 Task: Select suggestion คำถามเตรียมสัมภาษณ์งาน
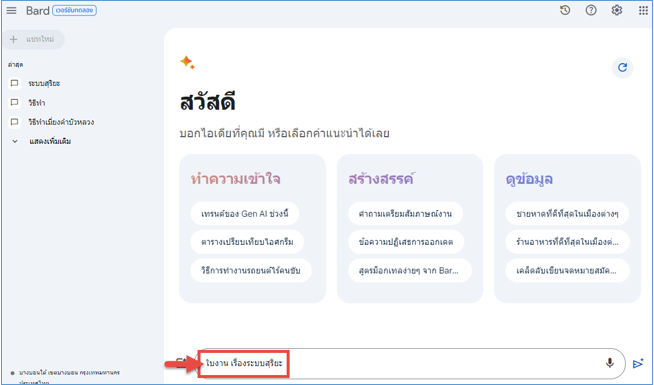[405, 214]
